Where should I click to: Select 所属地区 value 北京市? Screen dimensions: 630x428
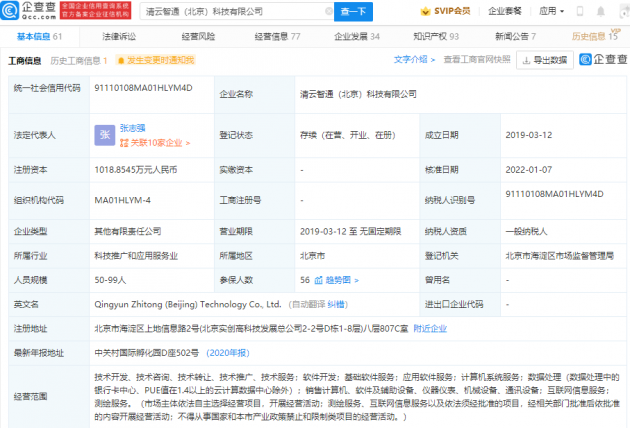tap(312, 256)
